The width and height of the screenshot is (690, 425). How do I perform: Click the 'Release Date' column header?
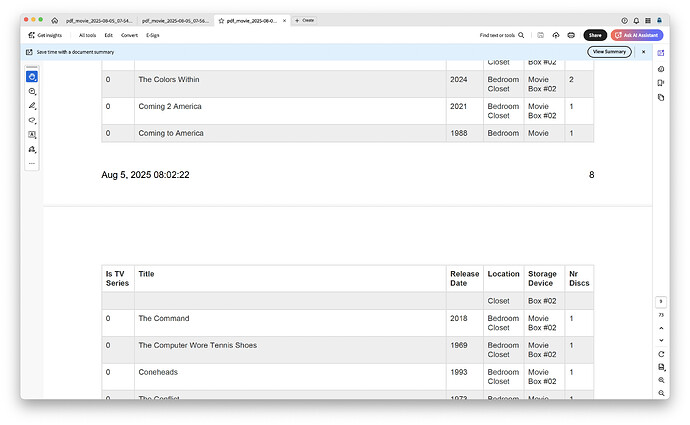(x=465, y=278)
